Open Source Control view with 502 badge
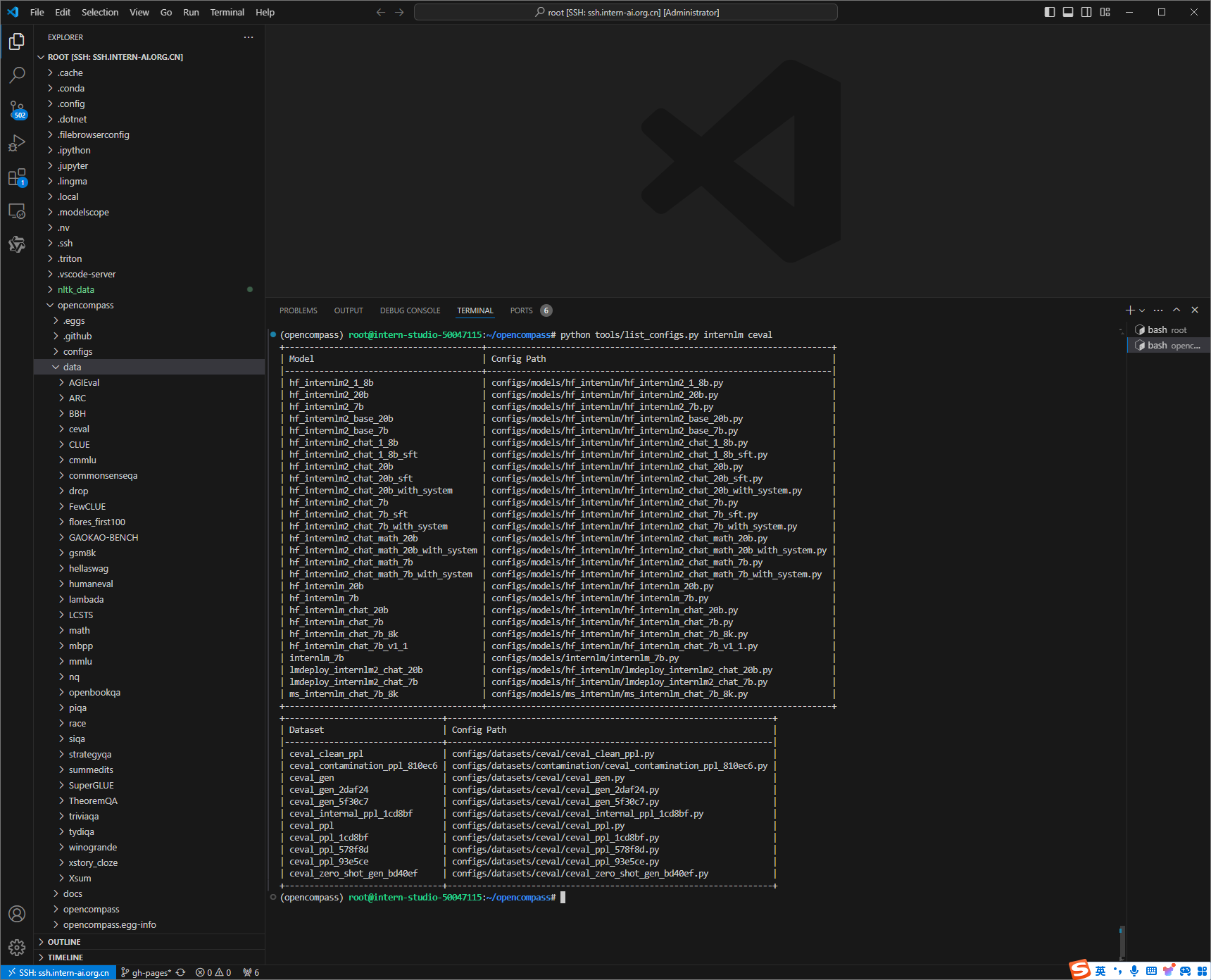Image resolution: width=1211 pixels, height=980 pixels. coord(17,109)
